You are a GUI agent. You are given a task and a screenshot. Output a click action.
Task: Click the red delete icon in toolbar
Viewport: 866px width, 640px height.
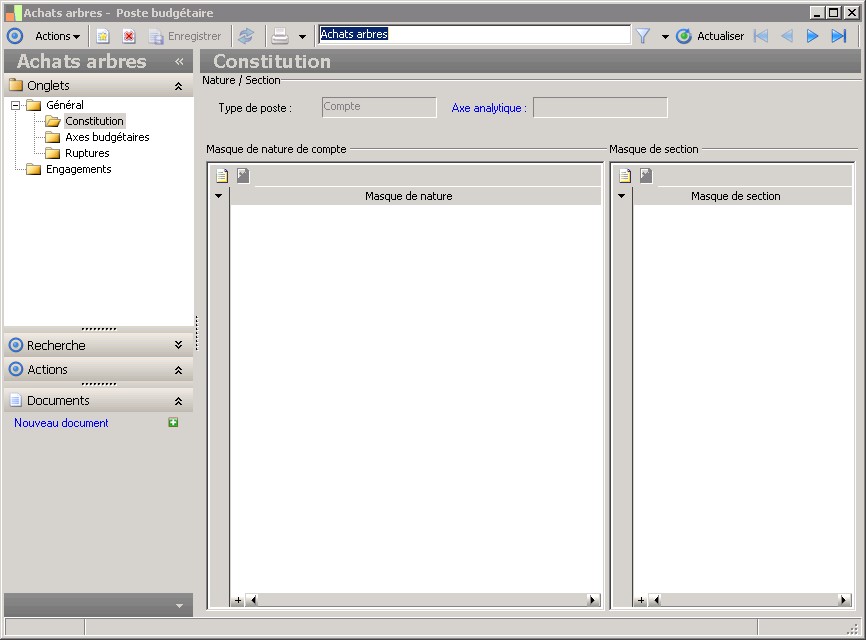point(129,36)
